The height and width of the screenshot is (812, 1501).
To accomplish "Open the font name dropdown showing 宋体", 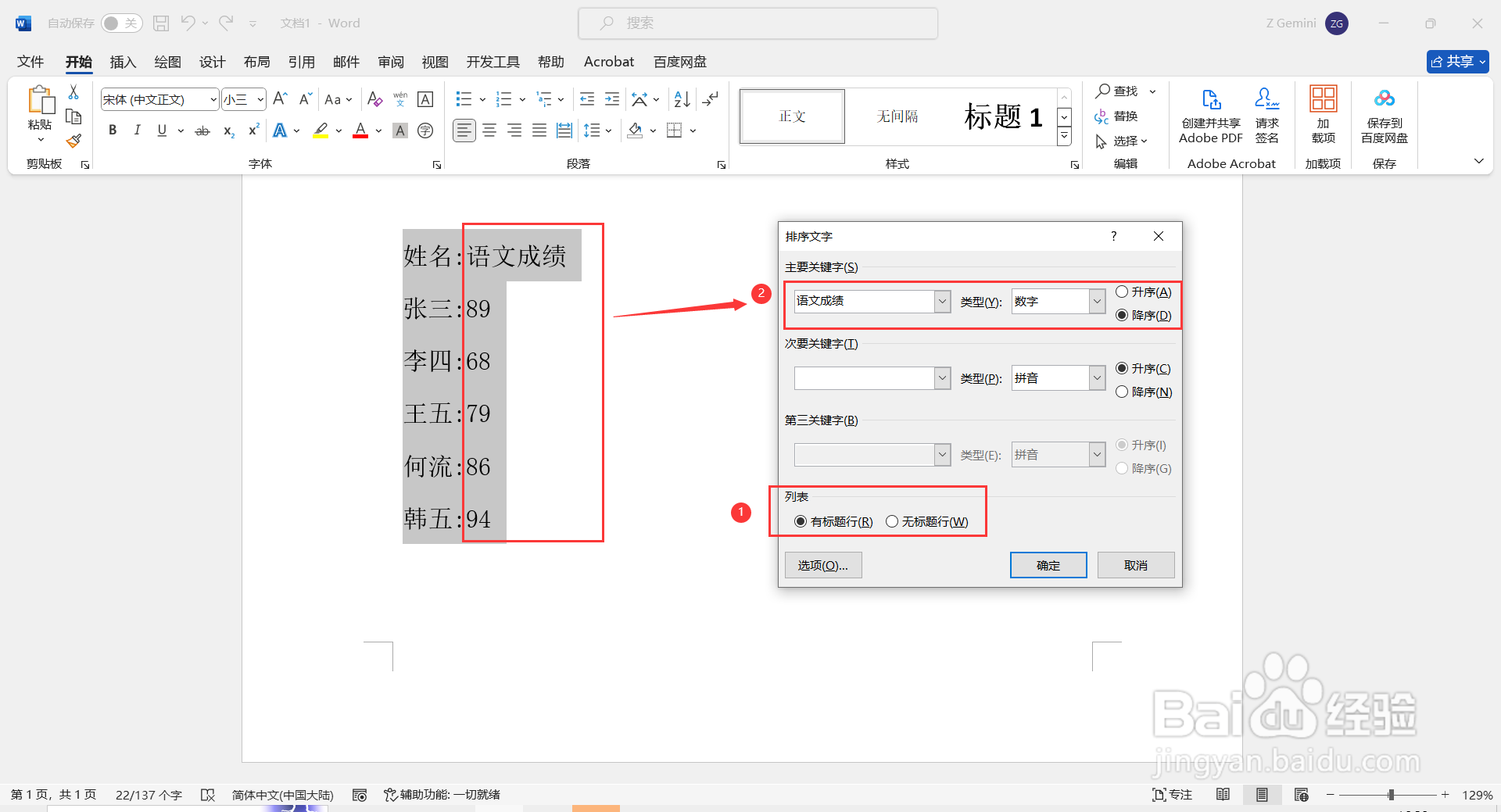I will pos(211,99).
